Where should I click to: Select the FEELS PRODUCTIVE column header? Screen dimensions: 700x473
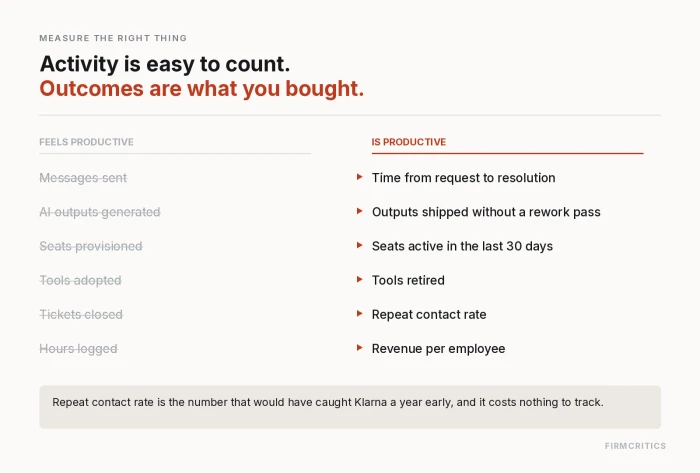86,142
